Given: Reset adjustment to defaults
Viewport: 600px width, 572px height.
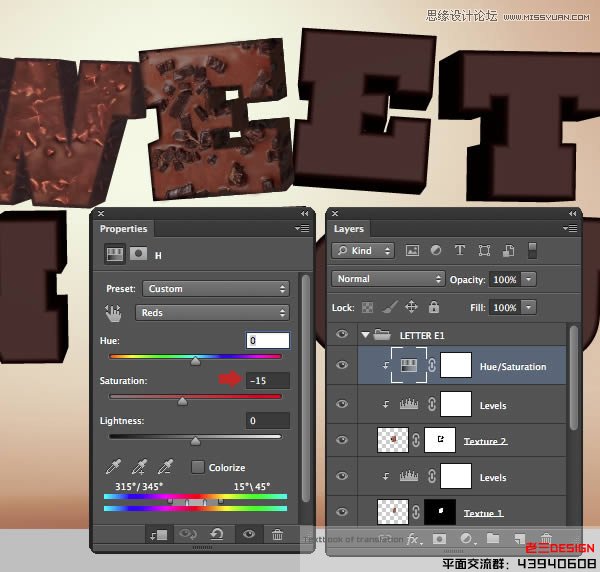Looking at the screenshot, I should (217, 534).
